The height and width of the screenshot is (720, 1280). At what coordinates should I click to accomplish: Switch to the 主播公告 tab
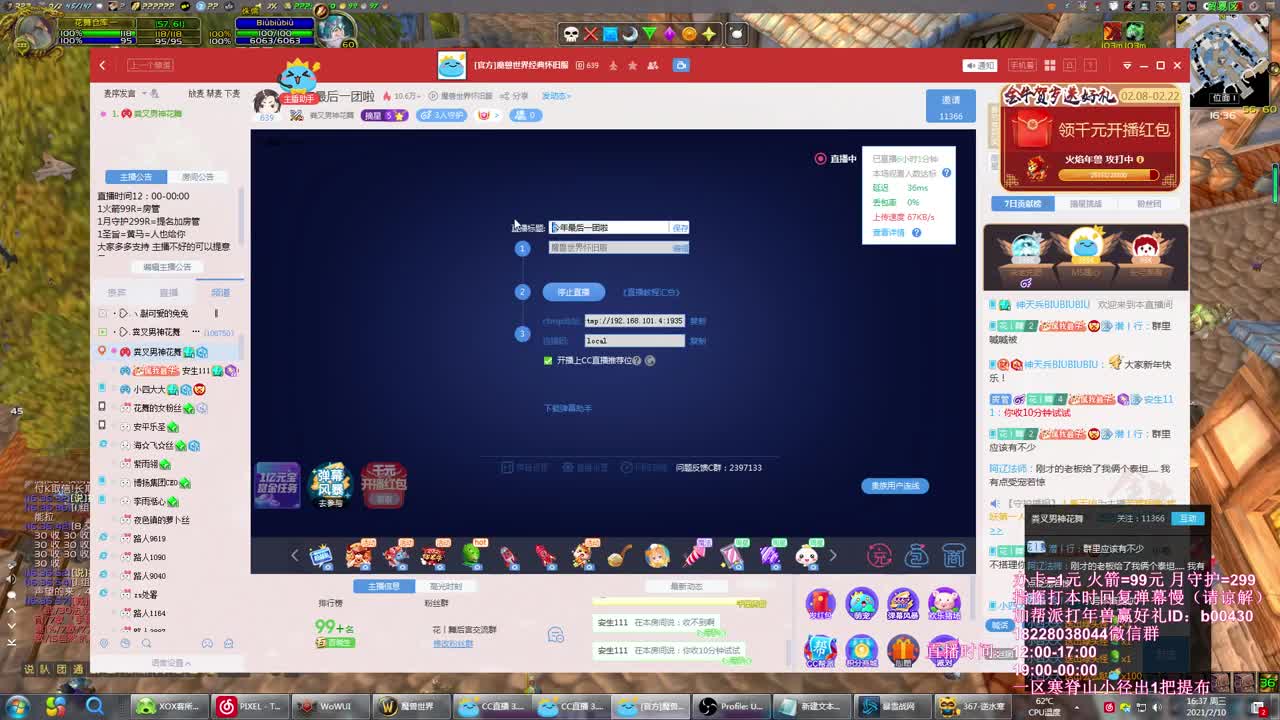136,177
